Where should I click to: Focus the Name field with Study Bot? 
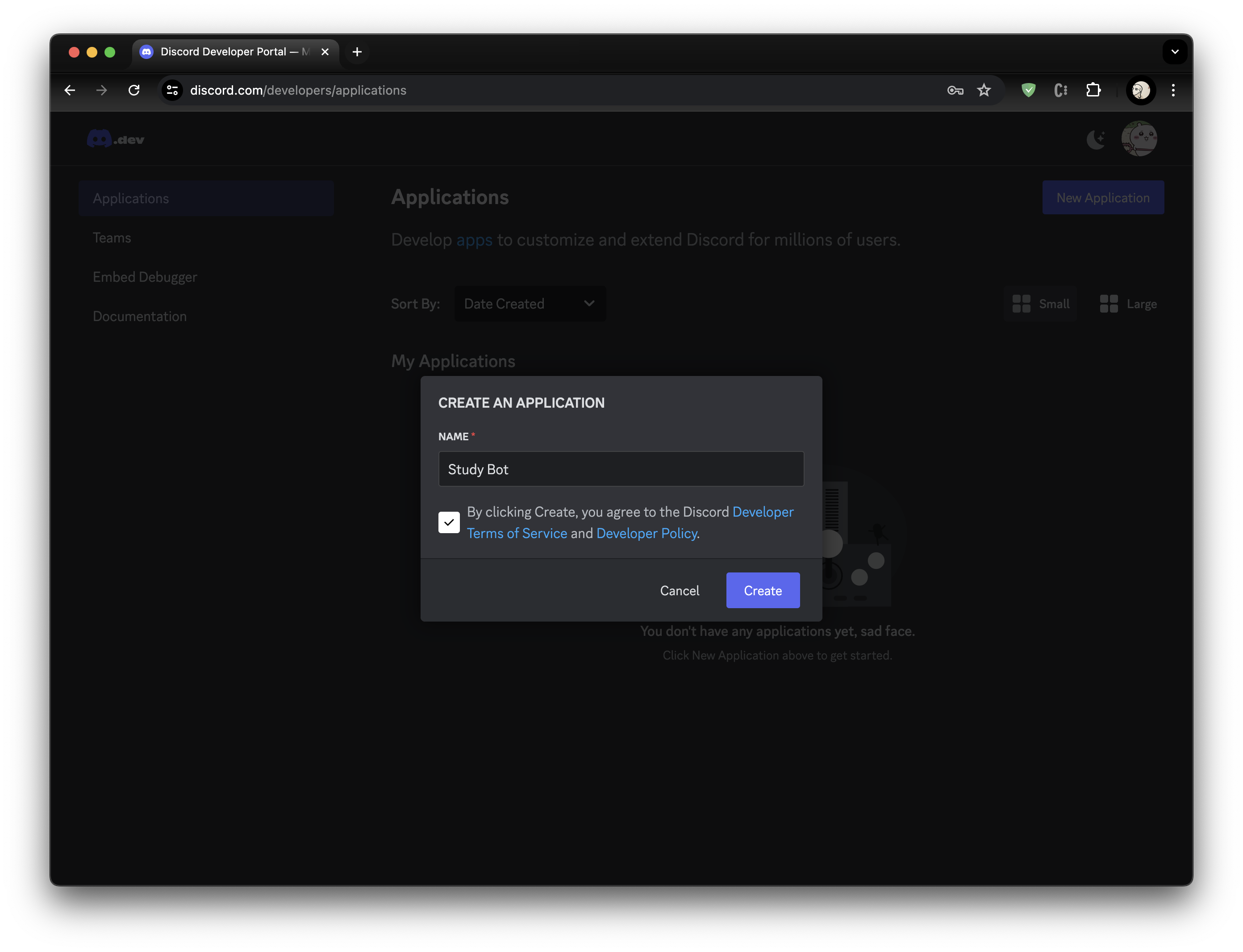pos(621,469)
